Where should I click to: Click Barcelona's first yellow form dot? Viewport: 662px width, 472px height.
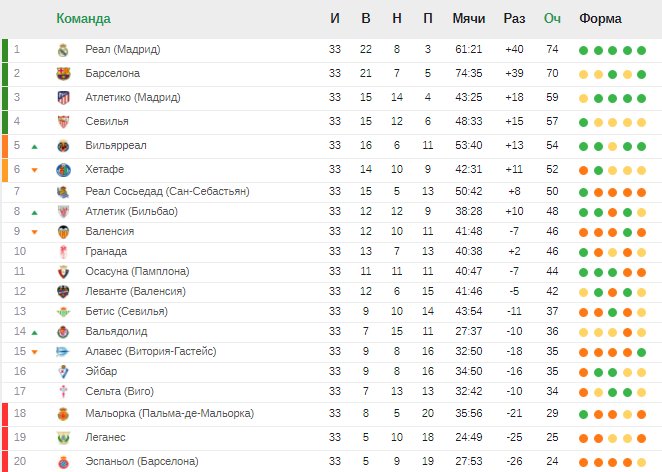click(583, 75)
